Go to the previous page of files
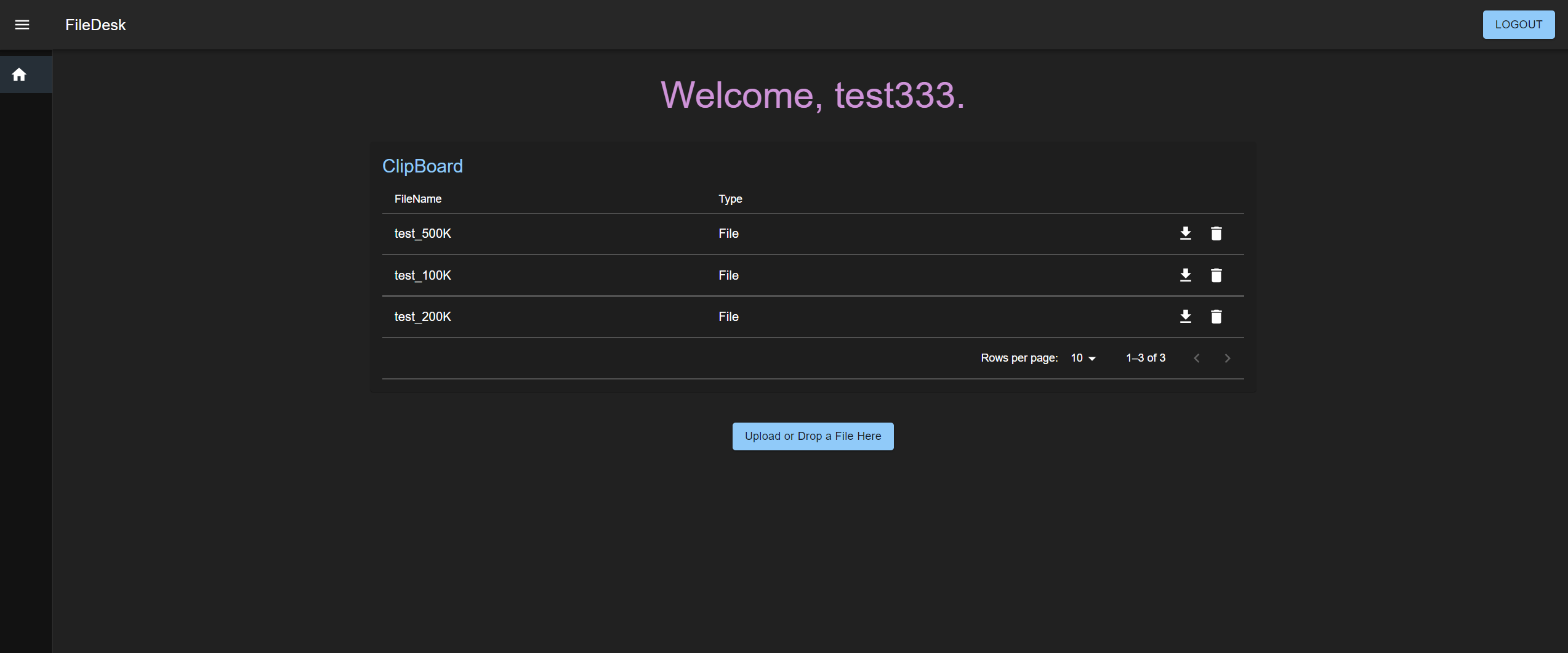This screenshot has width=1568, height=653. pos(1196,358)
